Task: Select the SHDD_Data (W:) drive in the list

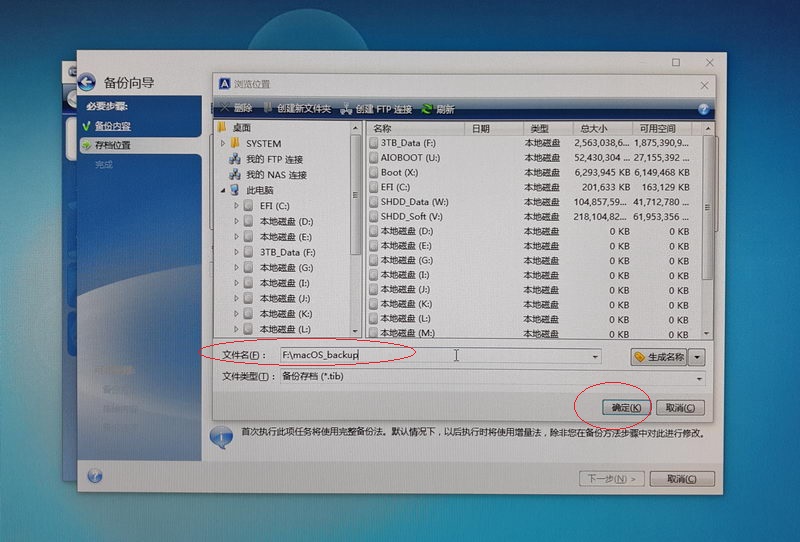Action: (531, 202)
